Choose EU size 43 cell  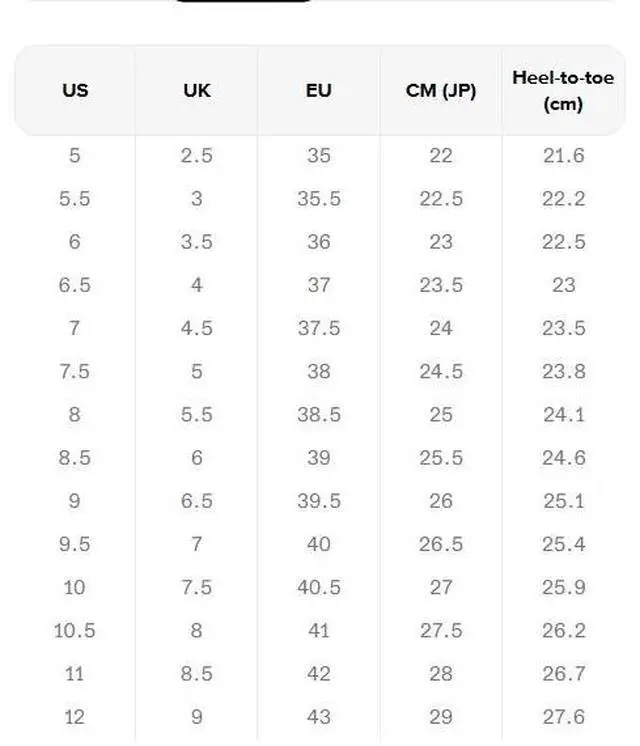coord(319,717)
